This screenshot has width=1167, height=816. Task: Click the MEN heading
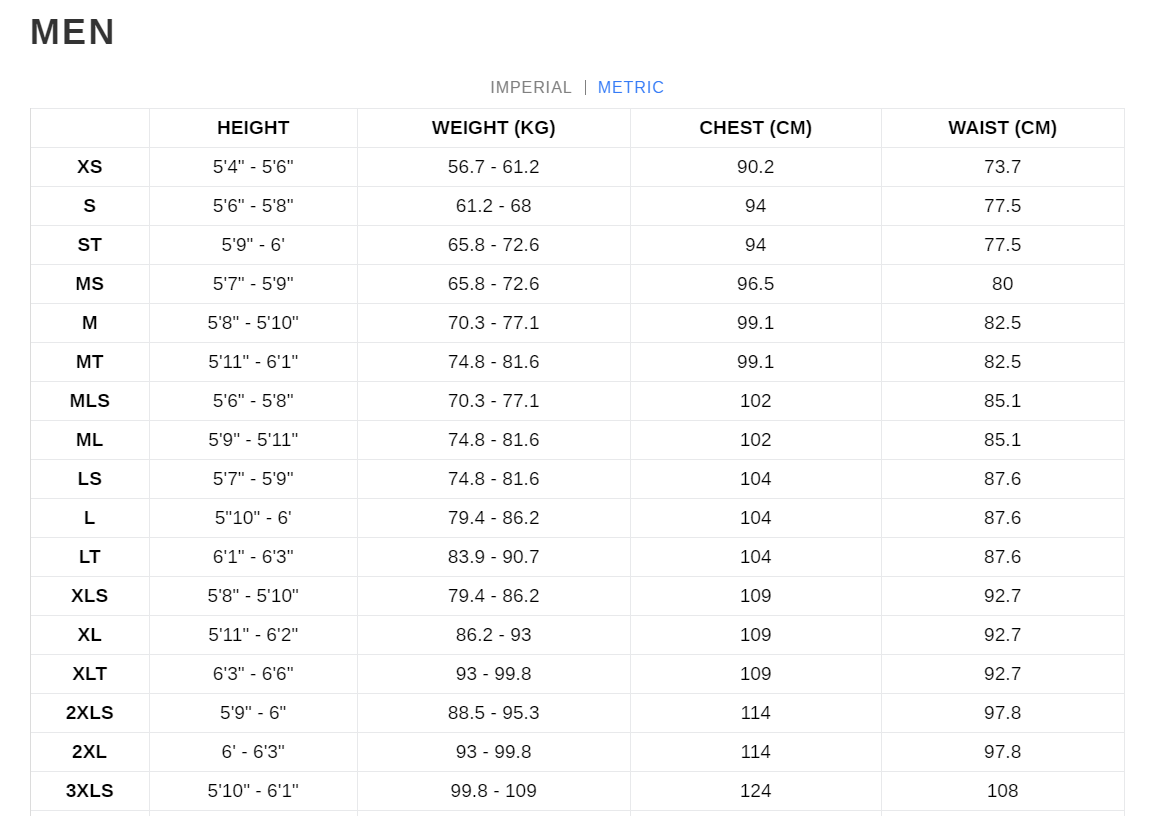[73, 32]
